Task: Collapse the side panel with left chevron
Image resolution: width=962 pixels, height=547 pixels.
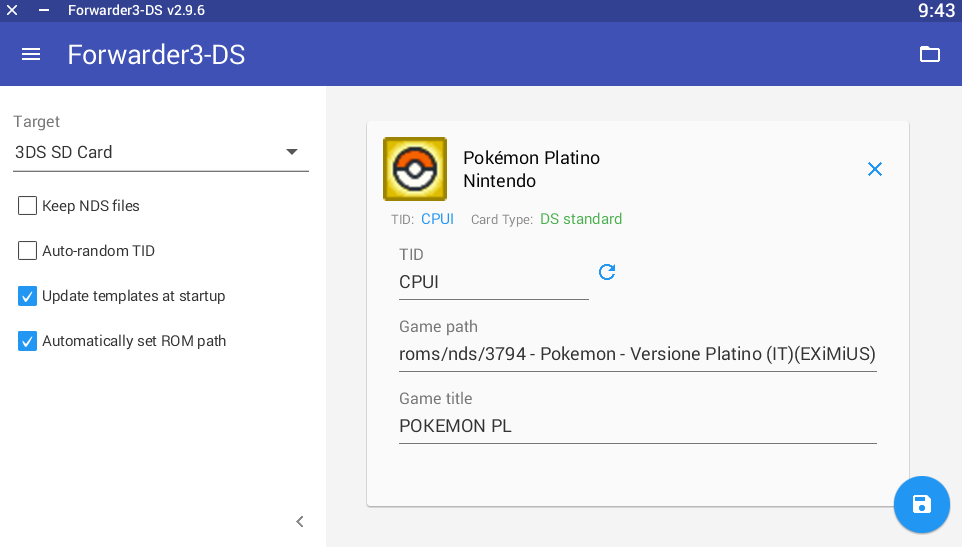Action: [299, 522]
